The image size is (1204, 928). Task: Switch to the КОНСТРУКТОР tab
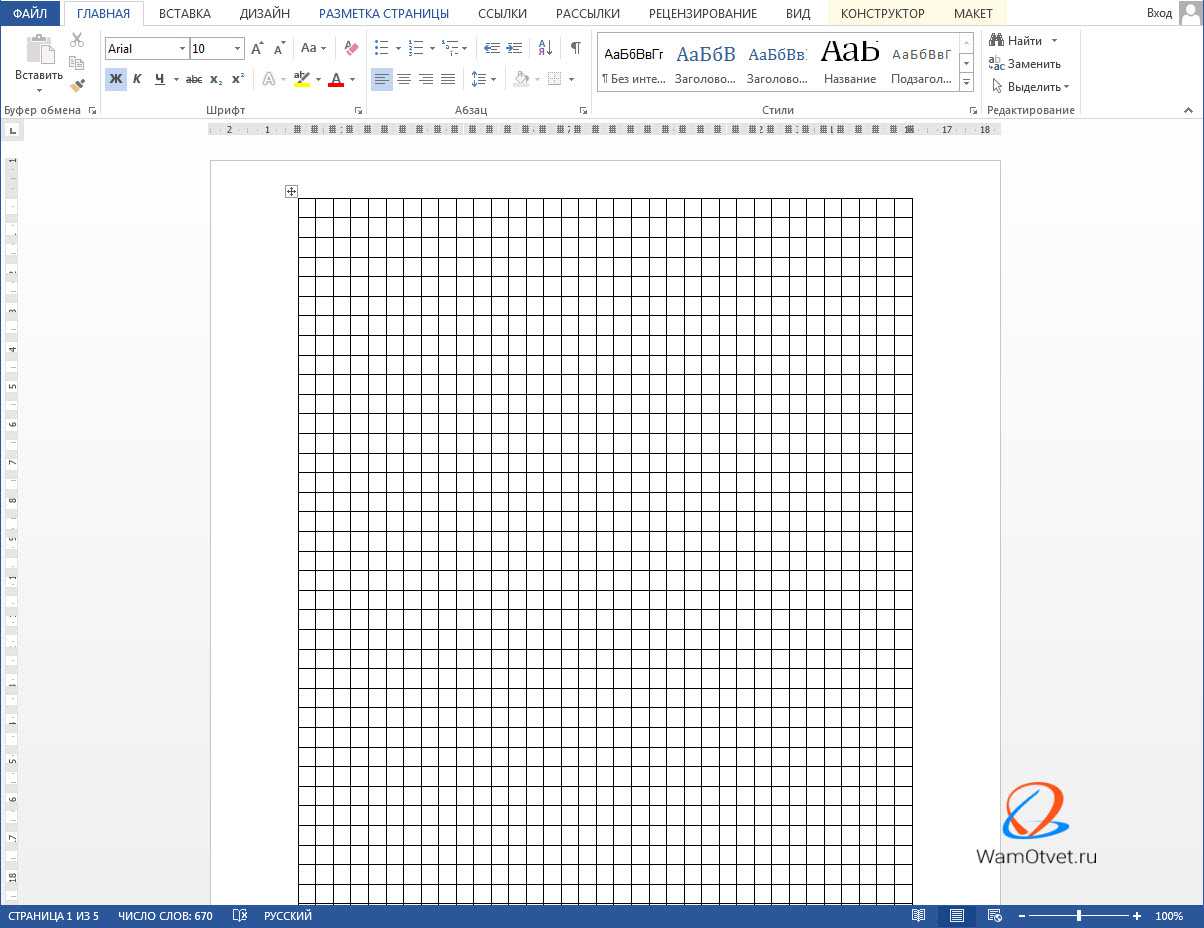882,14
